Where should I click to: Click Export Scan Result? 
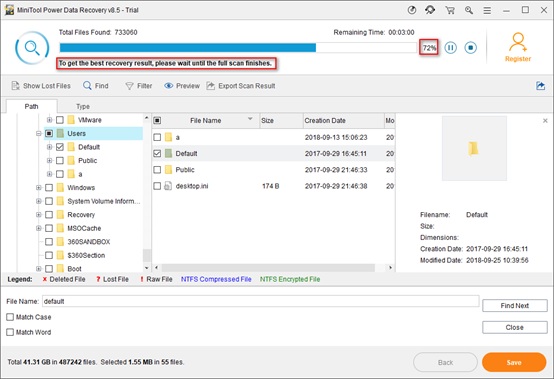pos(241,86)
